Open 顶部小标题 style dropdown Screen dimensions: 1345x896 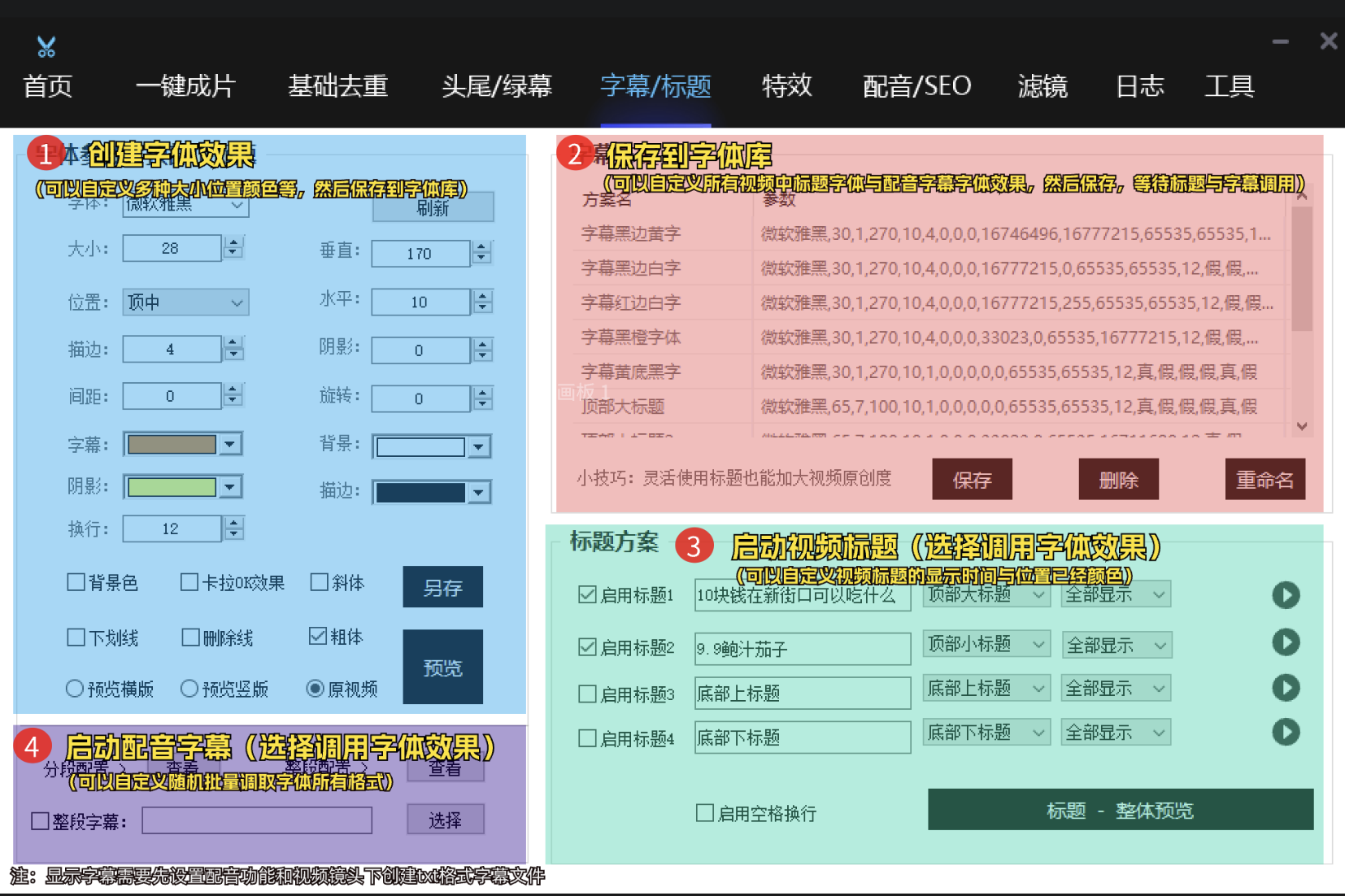tap(986, 645)
